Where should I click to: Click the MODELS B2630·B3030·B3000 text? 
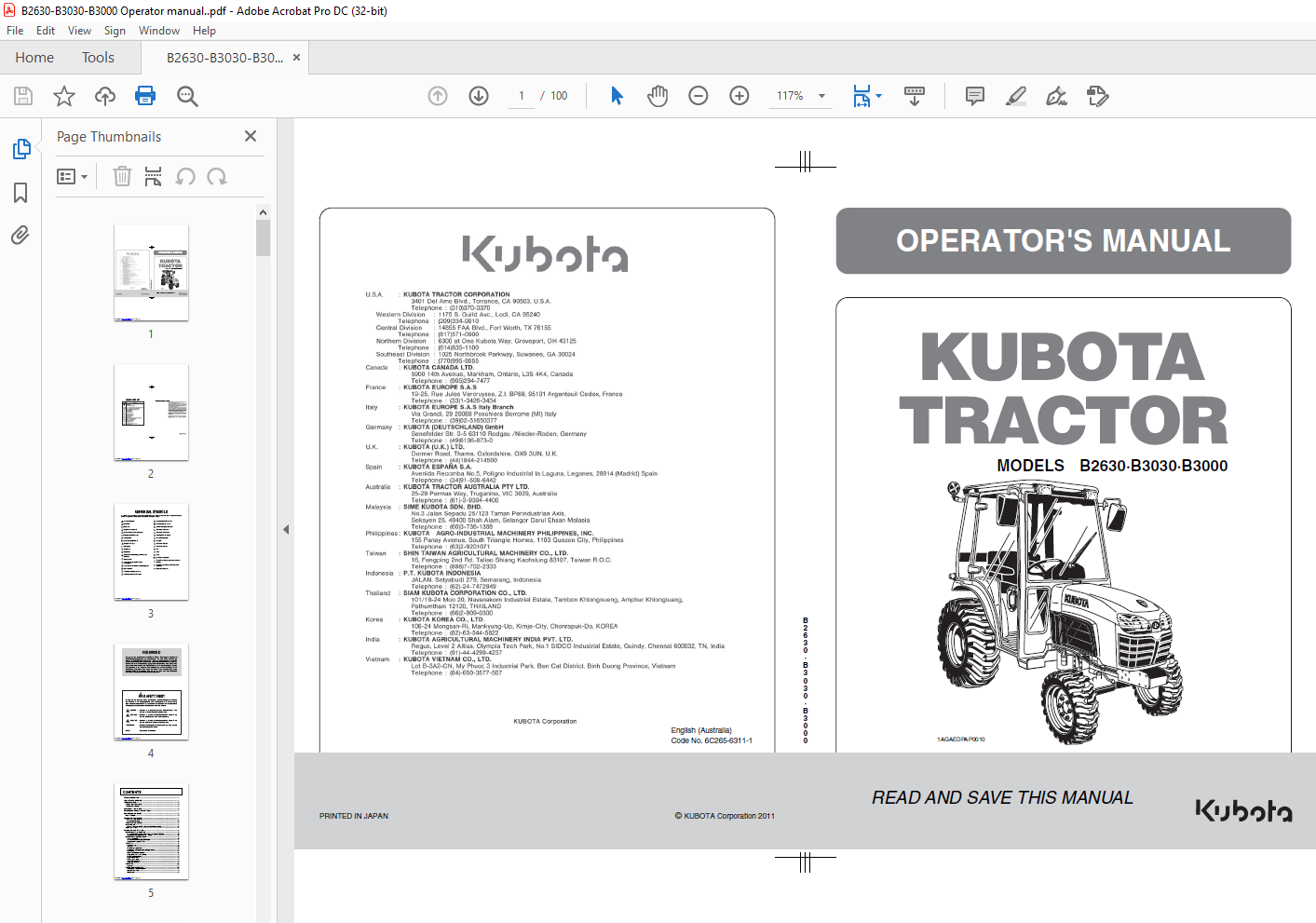point(1112,466)
